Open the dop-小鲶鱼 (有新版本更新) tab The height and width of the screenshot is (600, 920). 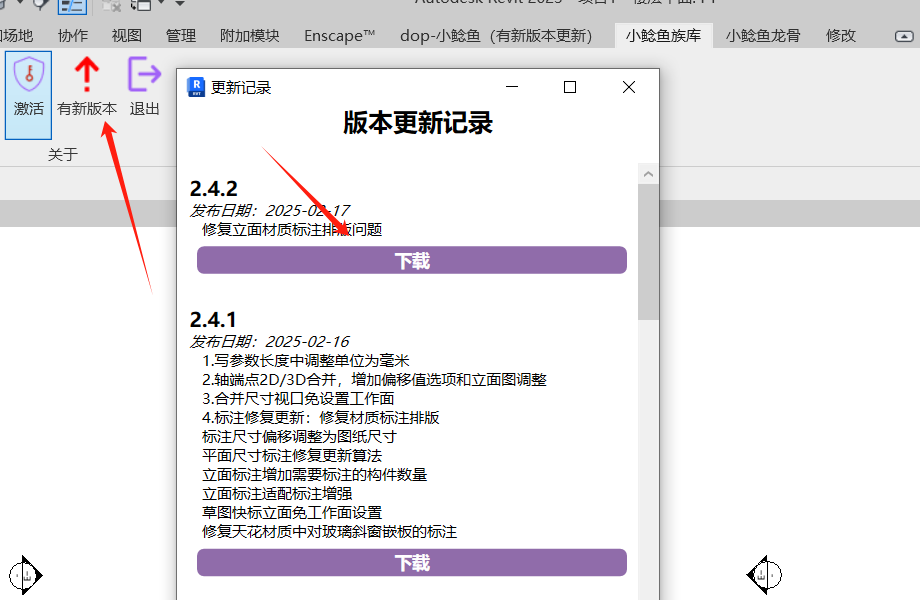tap(496, 36)
